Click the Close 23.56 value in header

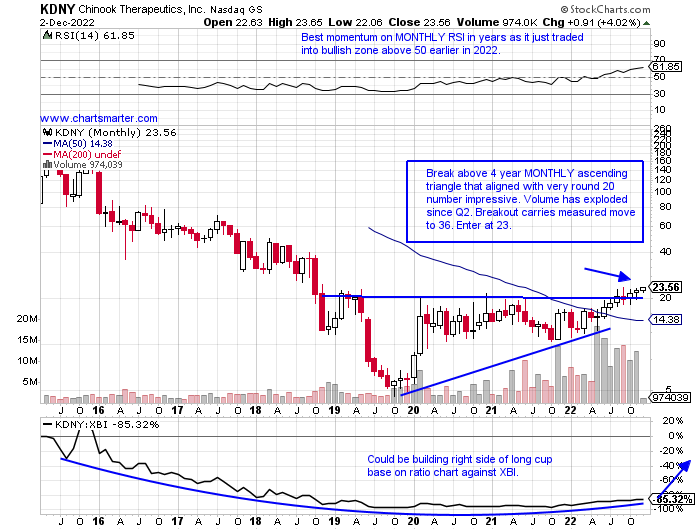[x=419, y=22]
